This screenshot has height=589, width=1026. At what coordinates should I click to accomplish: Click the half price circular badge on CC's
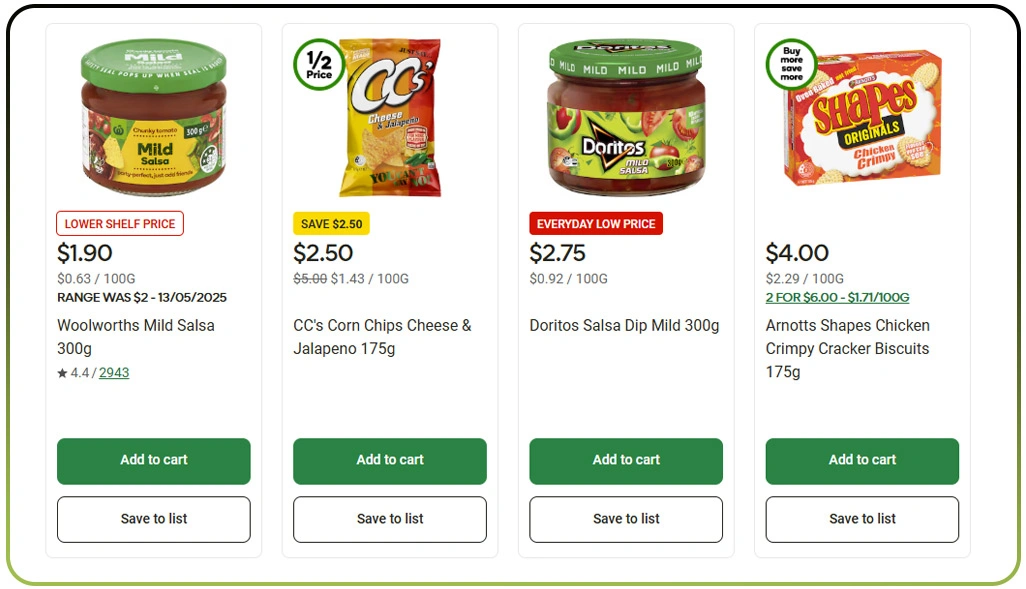tap(318, 67)
